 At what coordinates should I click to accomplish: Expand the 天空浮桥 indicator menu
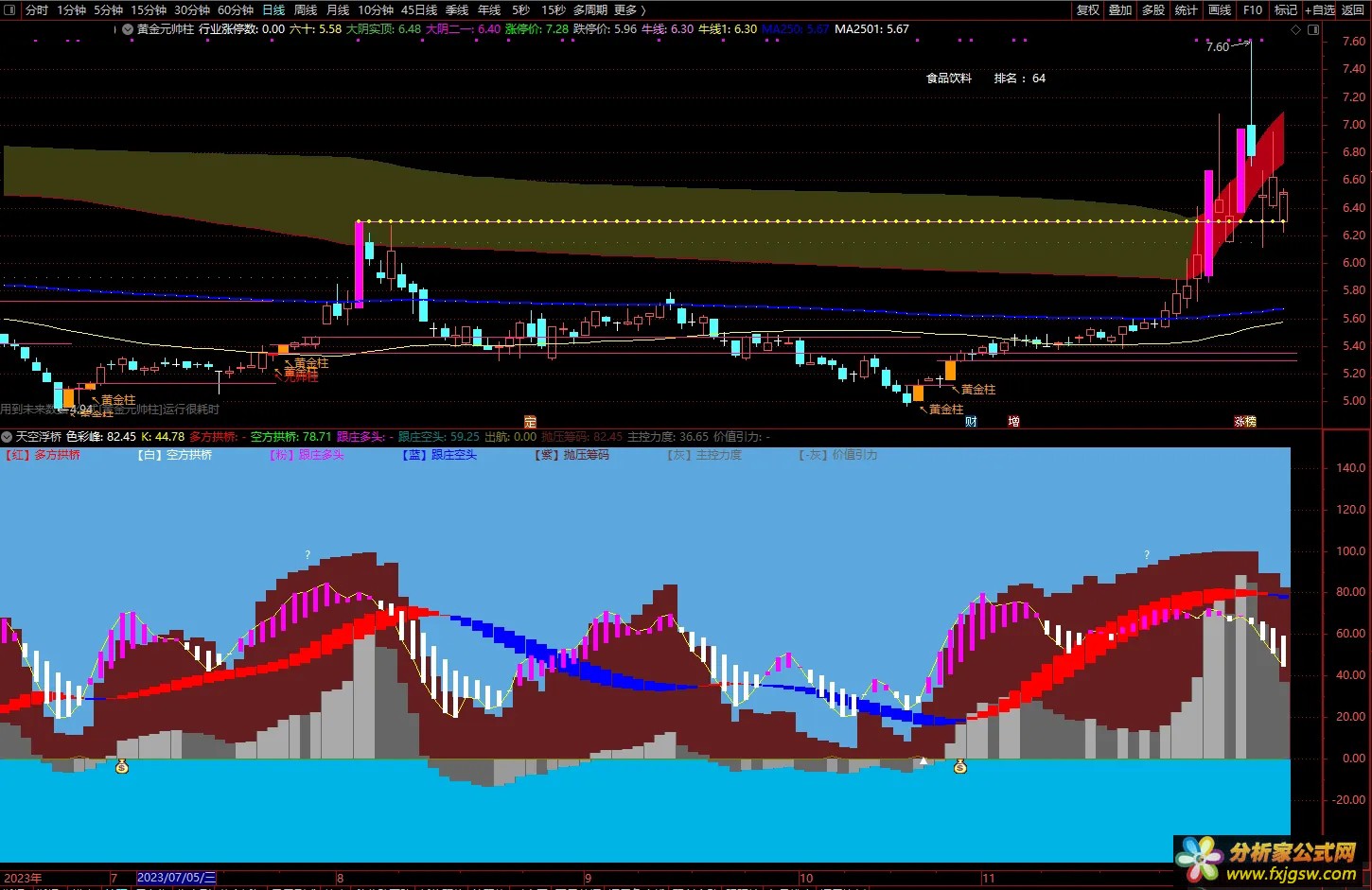7,437
